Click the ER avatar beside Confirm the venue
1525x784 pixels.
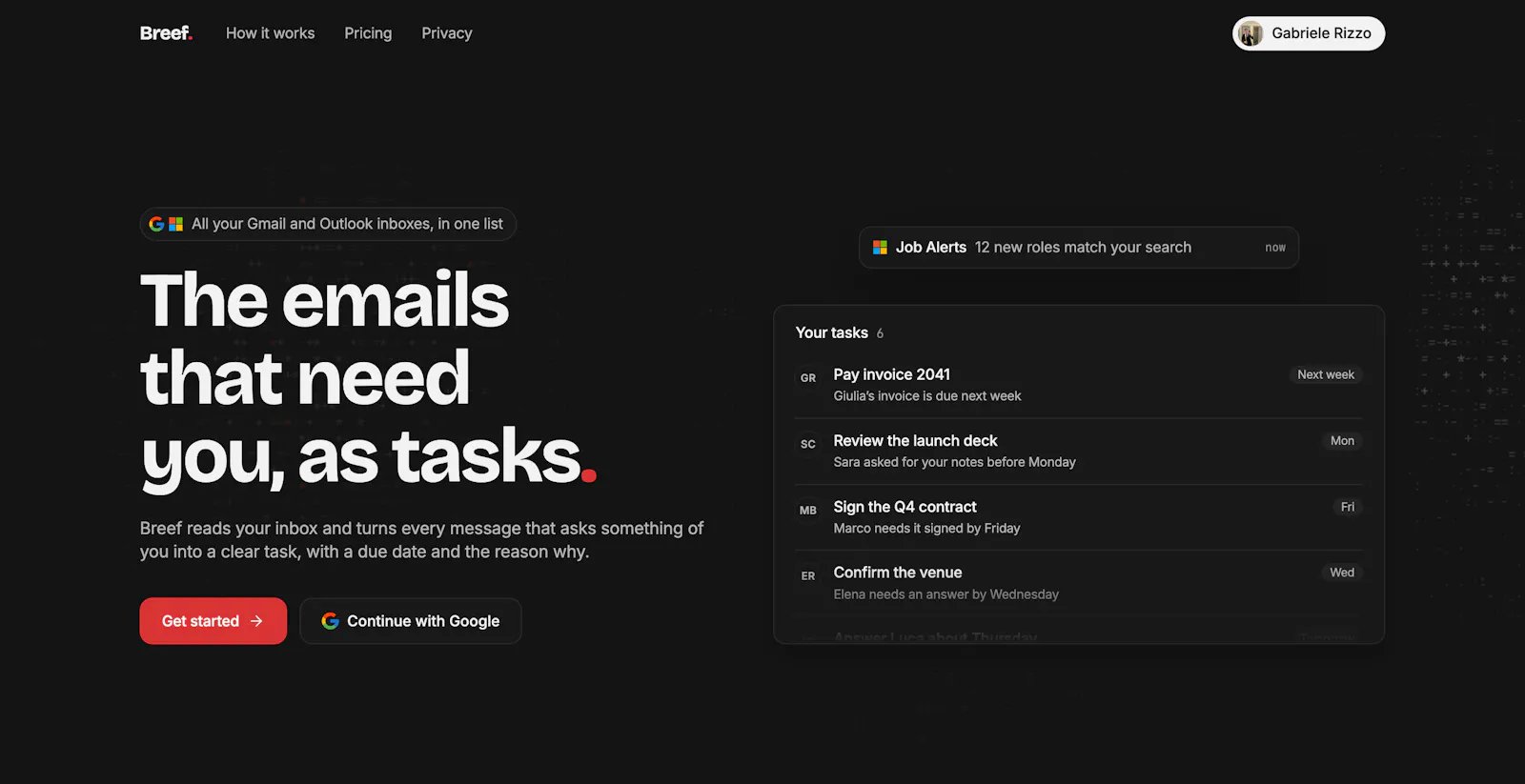[x=808, y=576]
